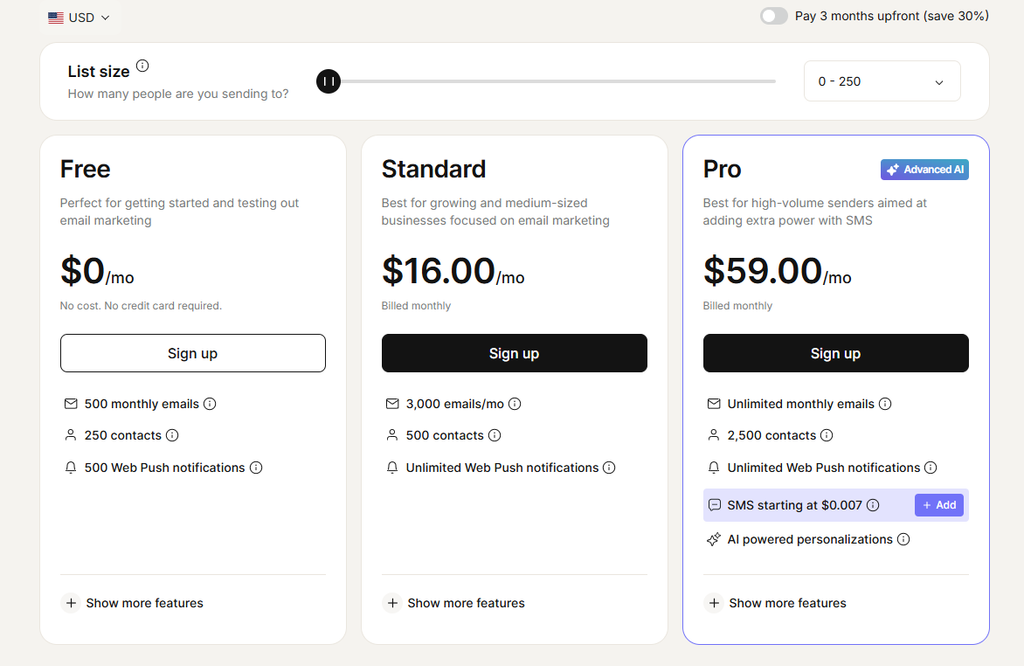Screen dimensions: 1024x666
Task: Expand Show more features on Standard plan
Action: (x=454, y=603)
